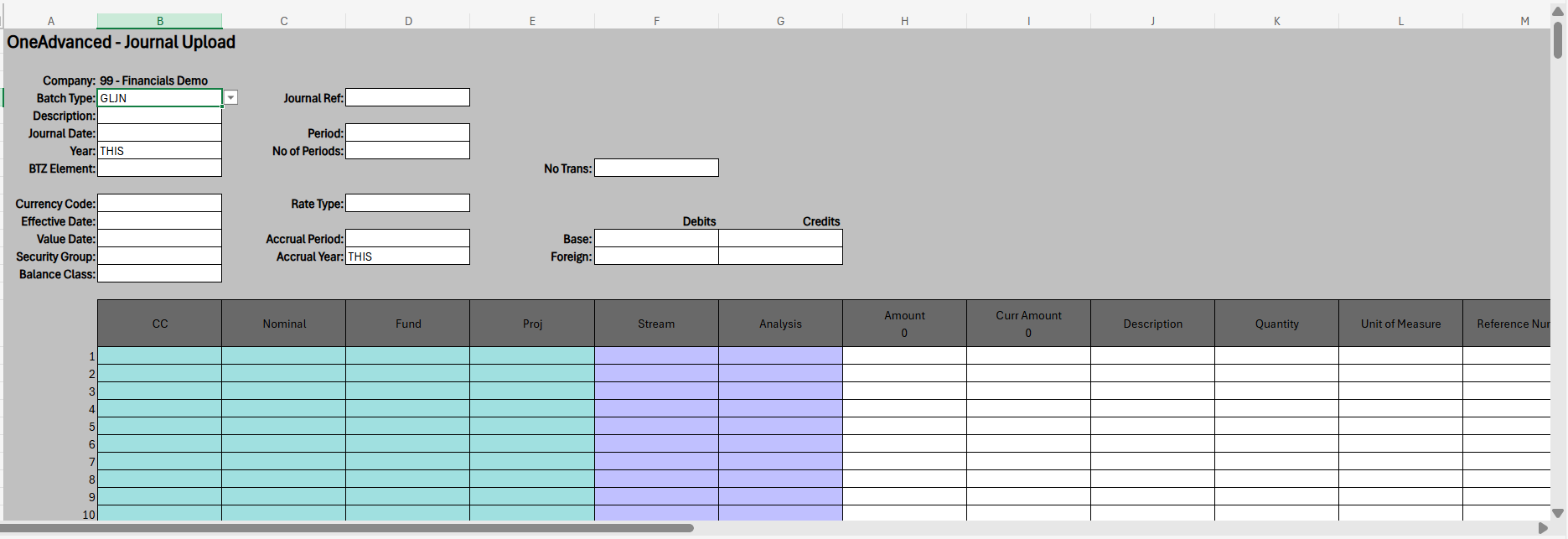Click the vertical scrollbar down arrow
This screenshot has width=1568, height=539.
point(1558,513)
